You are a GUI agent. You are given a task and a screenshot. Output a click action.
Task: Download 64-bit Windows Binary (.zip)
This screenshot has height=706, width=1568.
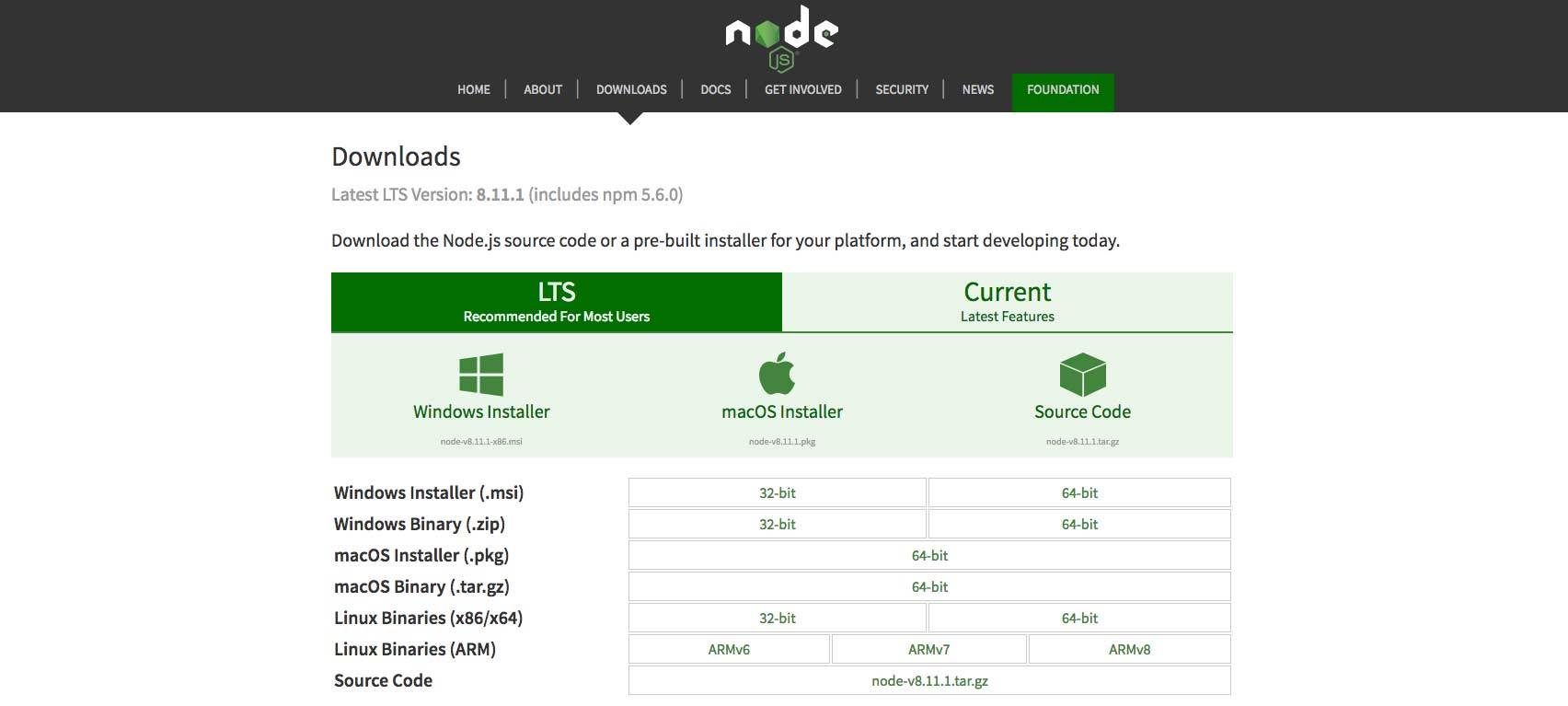click(1079, 524)
